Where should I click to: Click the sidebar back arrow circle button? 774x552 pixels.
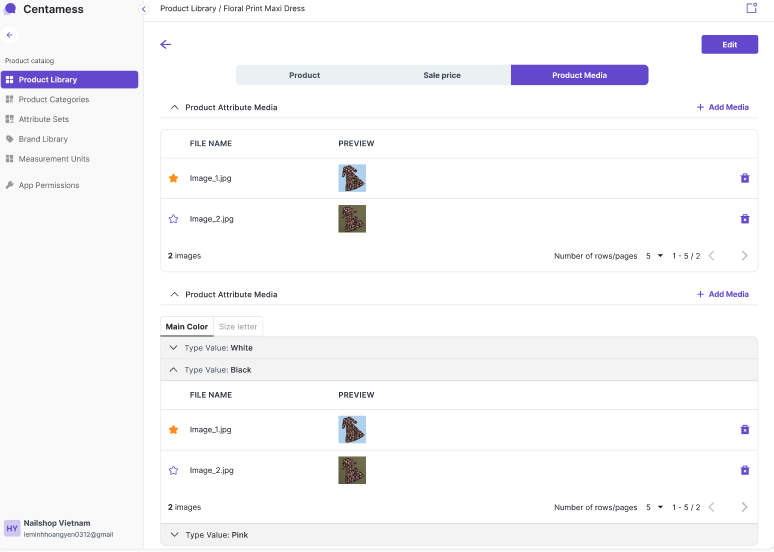(10, 35)
